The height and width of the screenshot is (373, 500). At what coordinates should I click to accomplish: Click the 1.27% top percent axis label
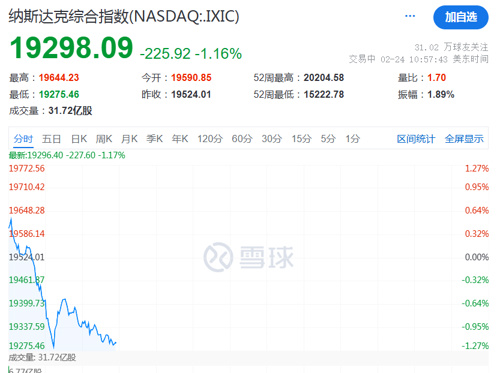click(x=477, y=168)
